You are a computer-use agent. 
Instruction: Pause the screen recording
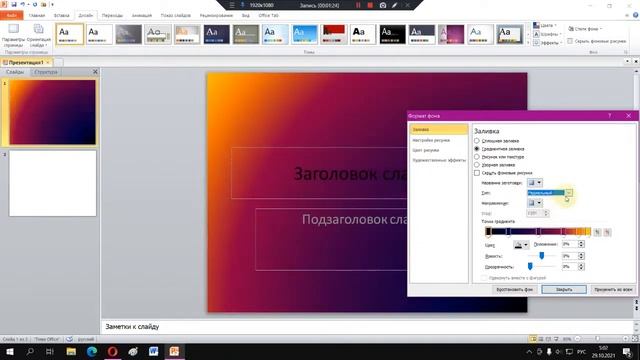[x=358, y=5]
